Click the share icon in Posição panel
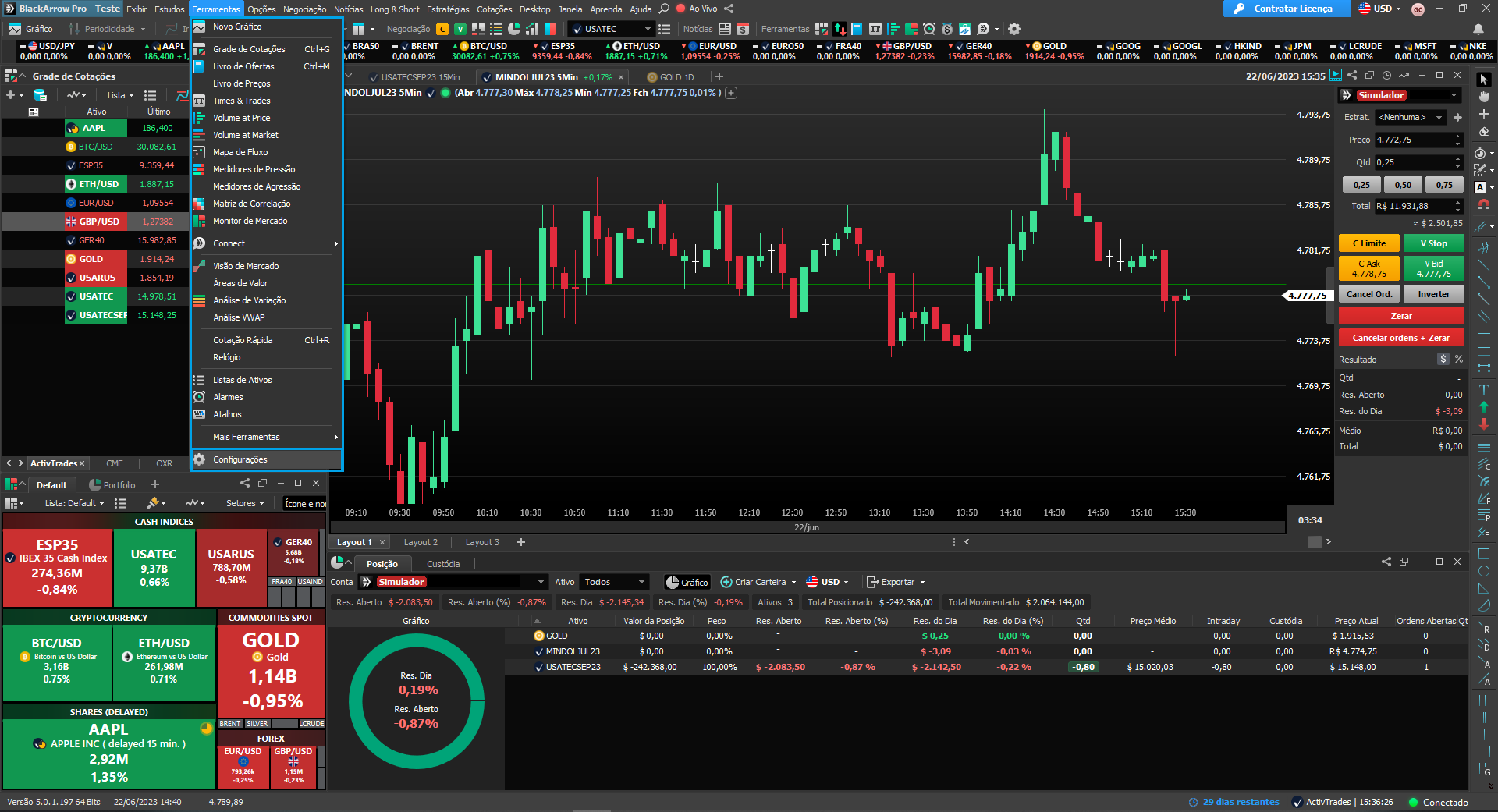Screen dimensions: 1498x812 point(1386,562)
